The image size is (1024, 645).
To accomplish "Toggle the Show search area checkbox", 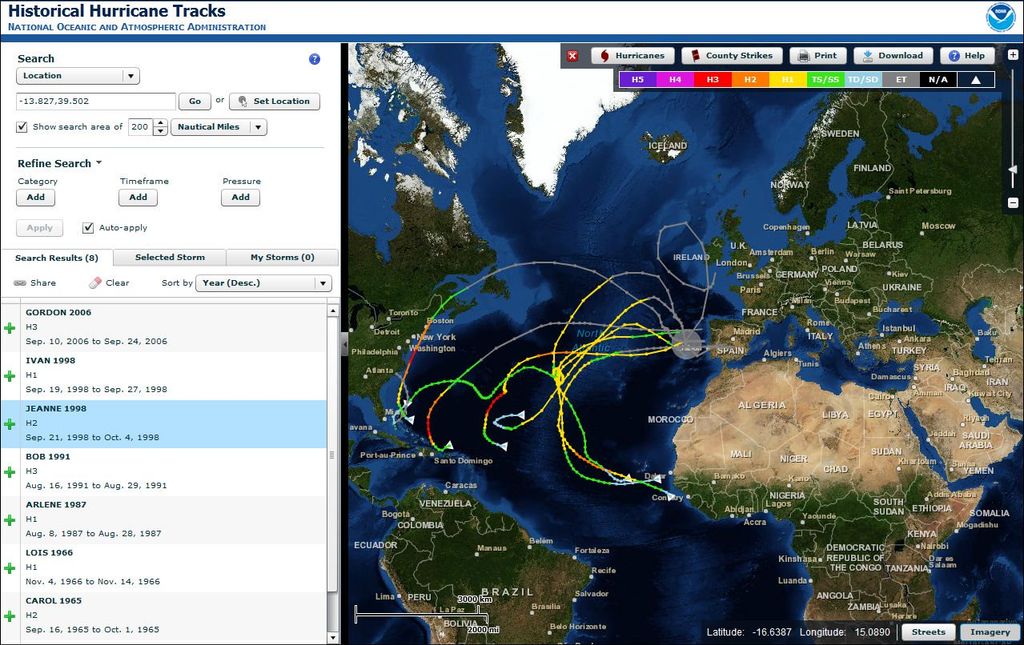I will click(x=22, y=127).
